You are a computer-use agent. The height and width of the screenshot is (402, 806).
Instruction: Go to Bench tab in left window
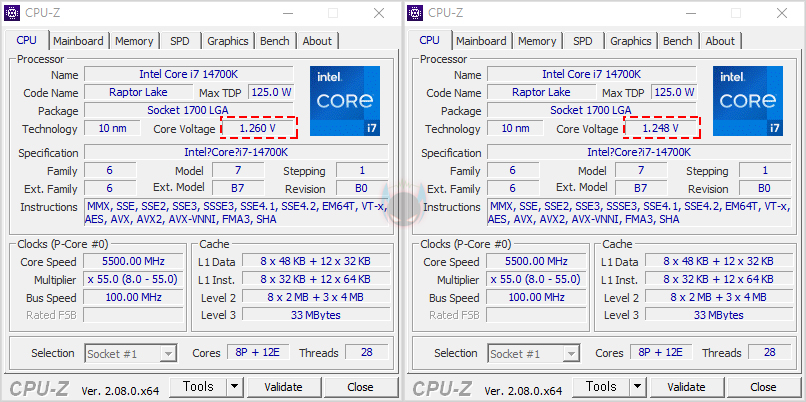[274, 41]
